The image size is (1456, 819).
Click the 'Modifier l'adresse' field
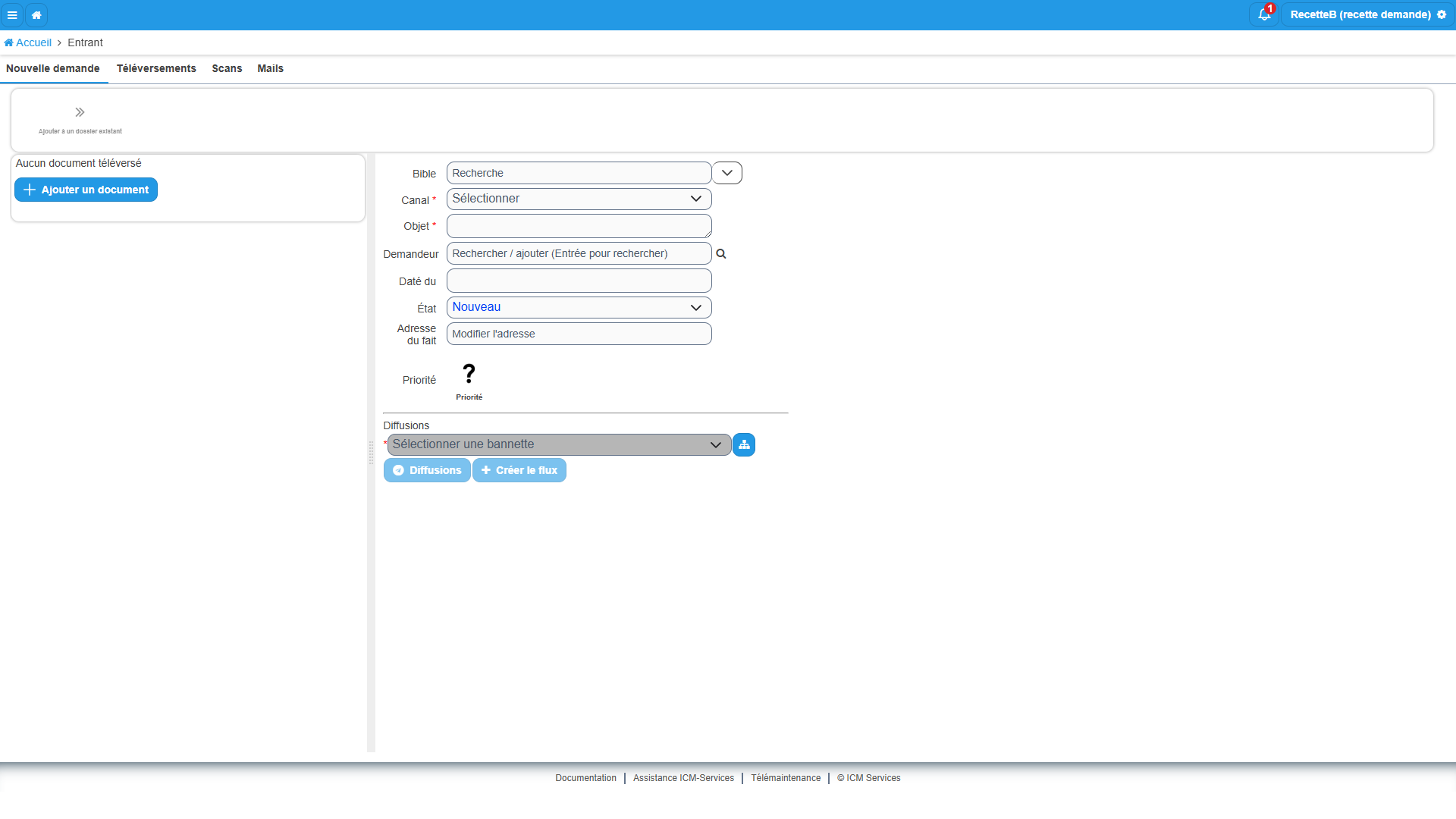[x=579, y=334]
